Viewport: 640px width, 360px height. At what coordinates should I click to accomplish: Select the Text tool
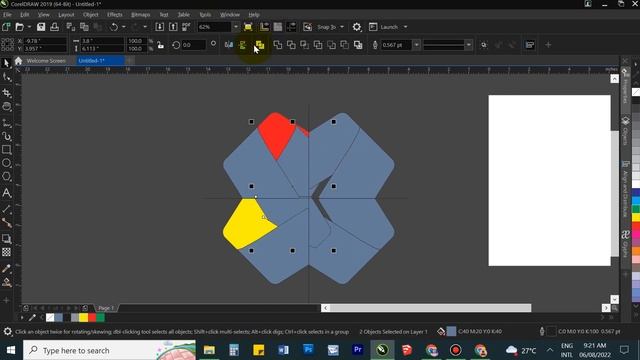pyautogui.click(x=7, y=193)
